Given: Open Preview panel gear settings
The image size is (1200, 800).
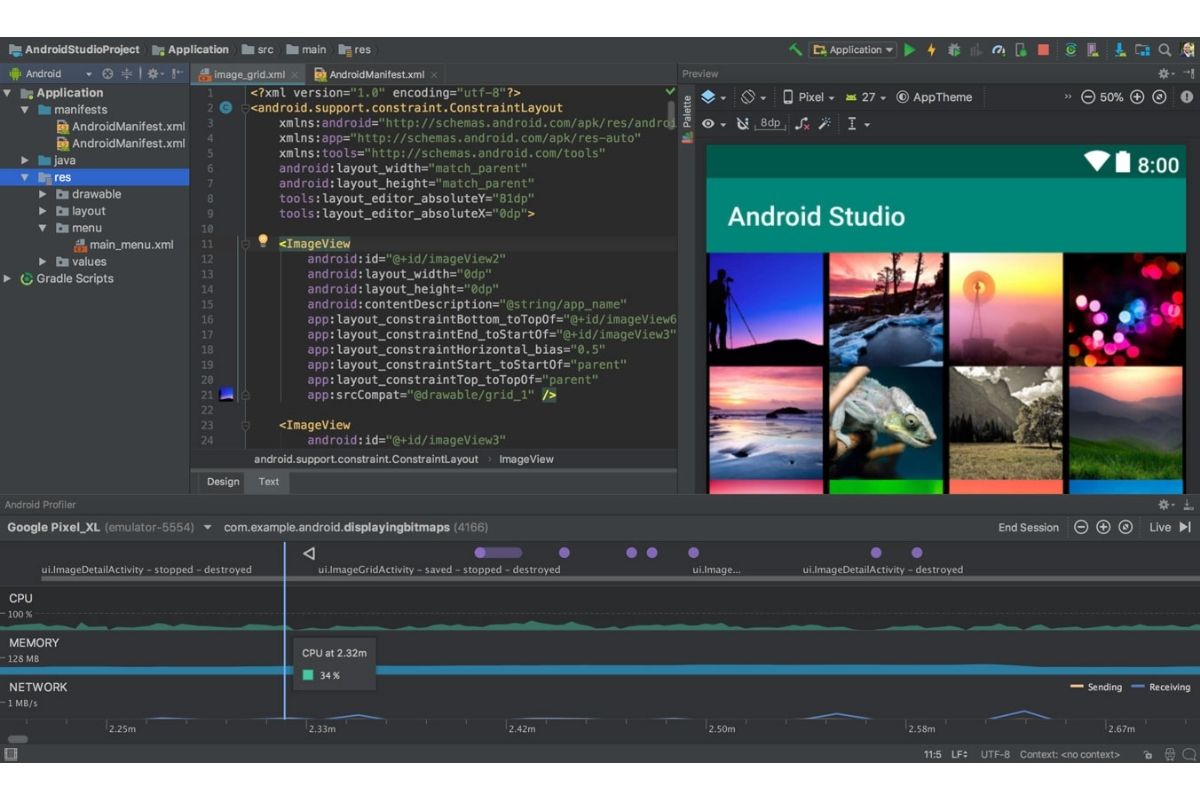Looking at the screenshot, I should coord(1166,74).
